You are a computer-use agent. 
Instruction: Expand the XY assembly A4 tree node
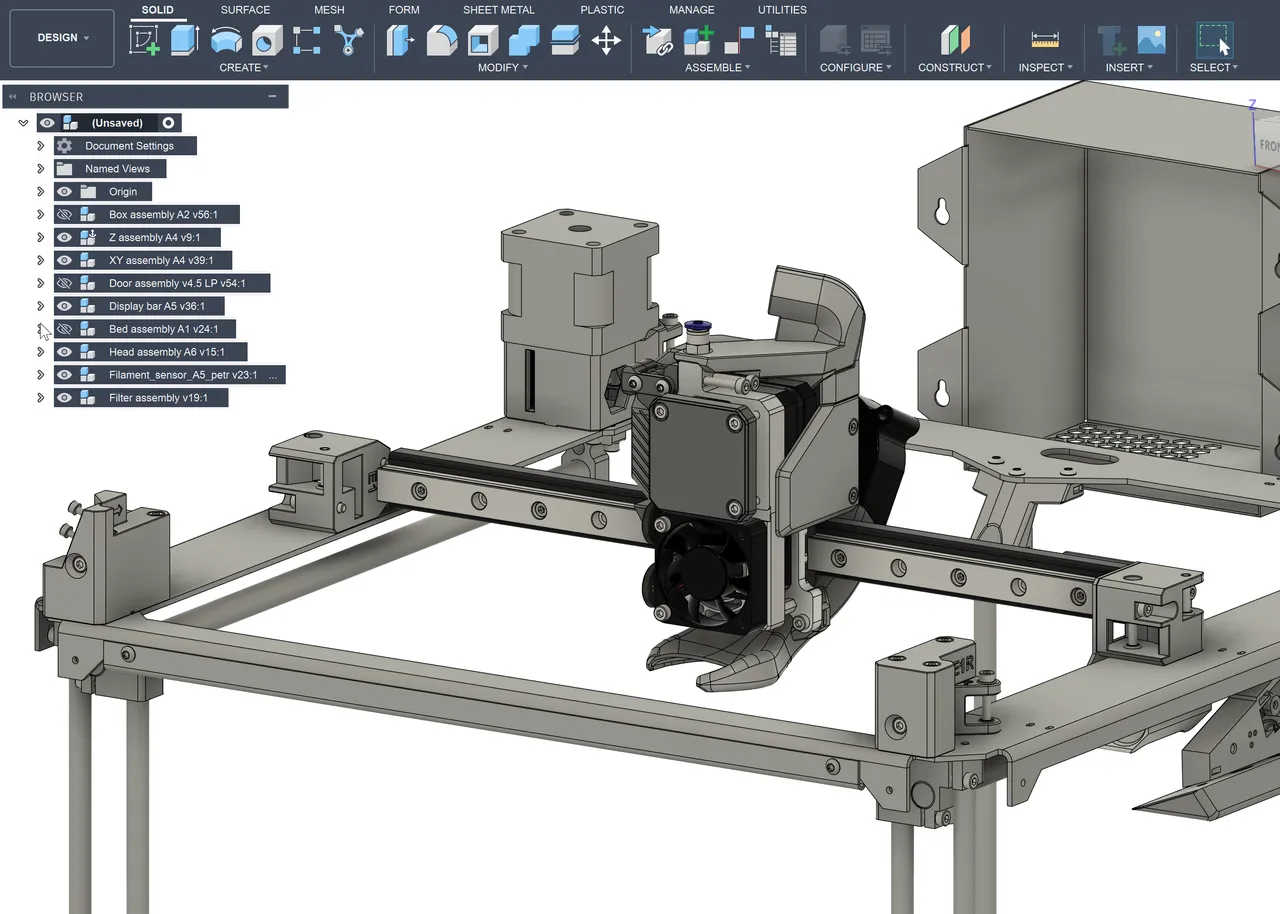[40, 260]
